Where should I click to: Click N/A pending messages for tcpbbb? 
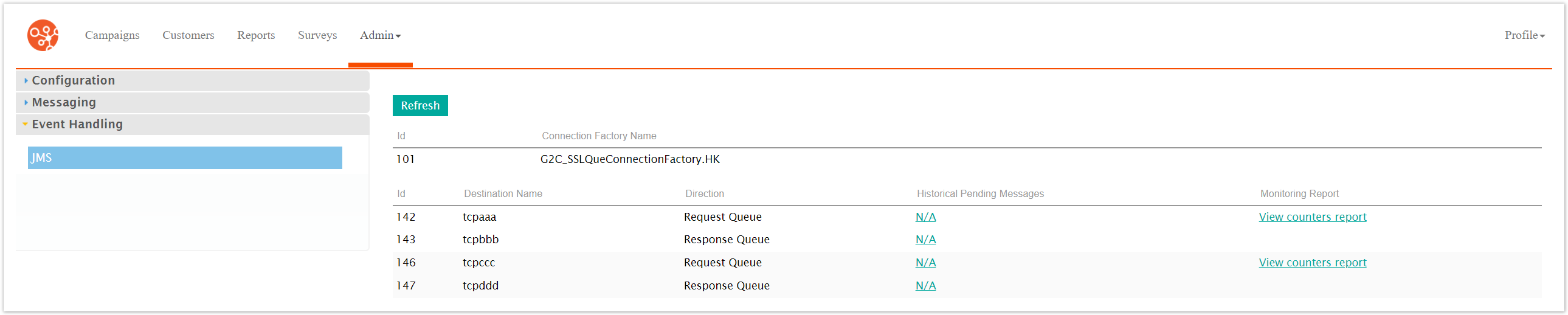925,240
